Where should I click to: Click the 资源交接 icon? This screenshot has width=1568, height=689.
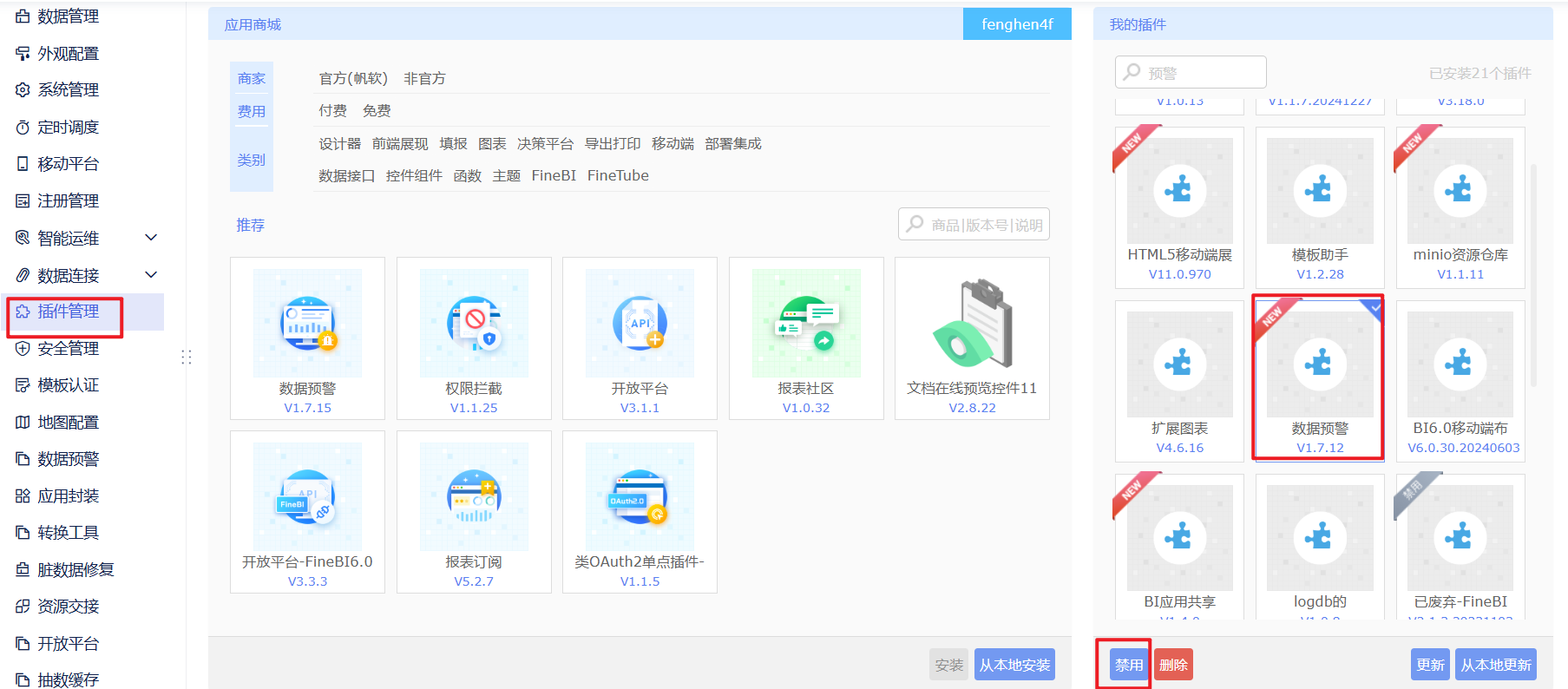[x=23, y=607]
